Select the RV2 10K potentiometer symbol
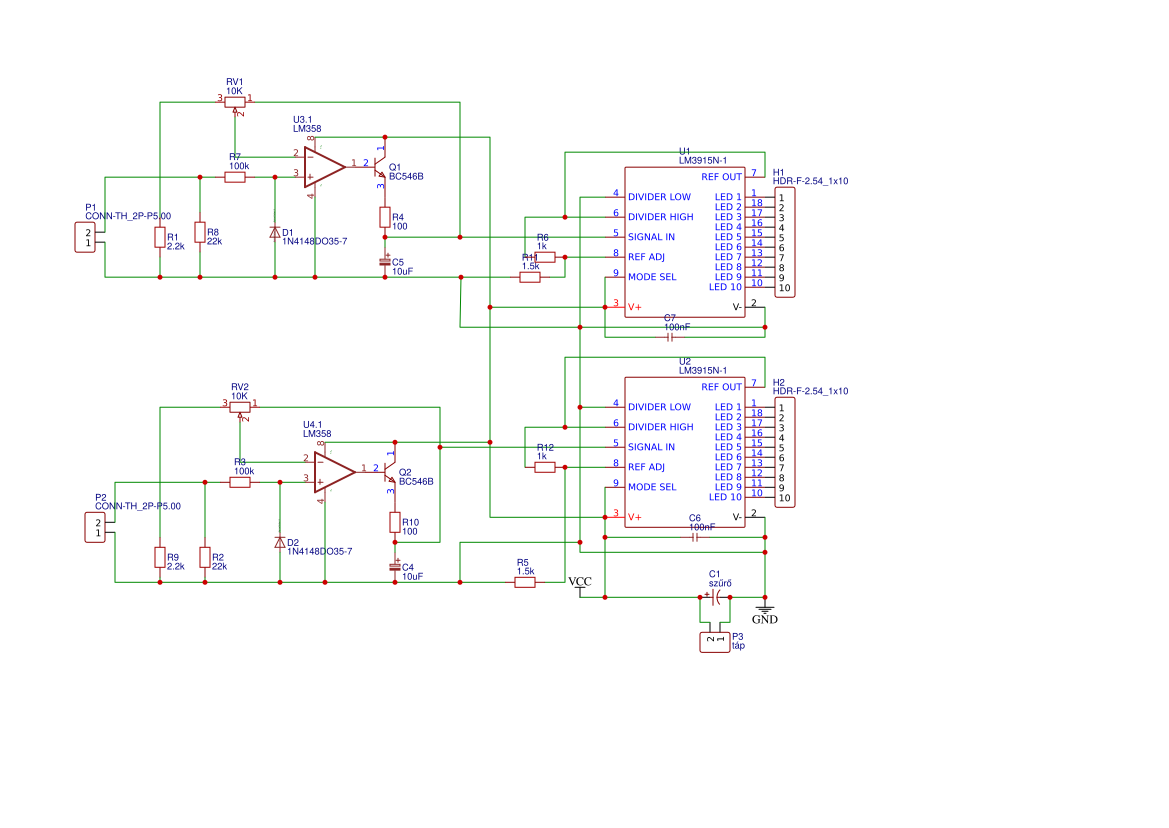 pos(239,408)
